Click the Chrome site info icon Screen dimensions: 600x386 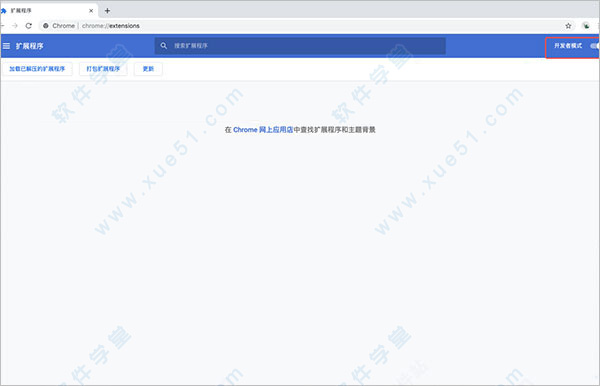pos(46,26)
